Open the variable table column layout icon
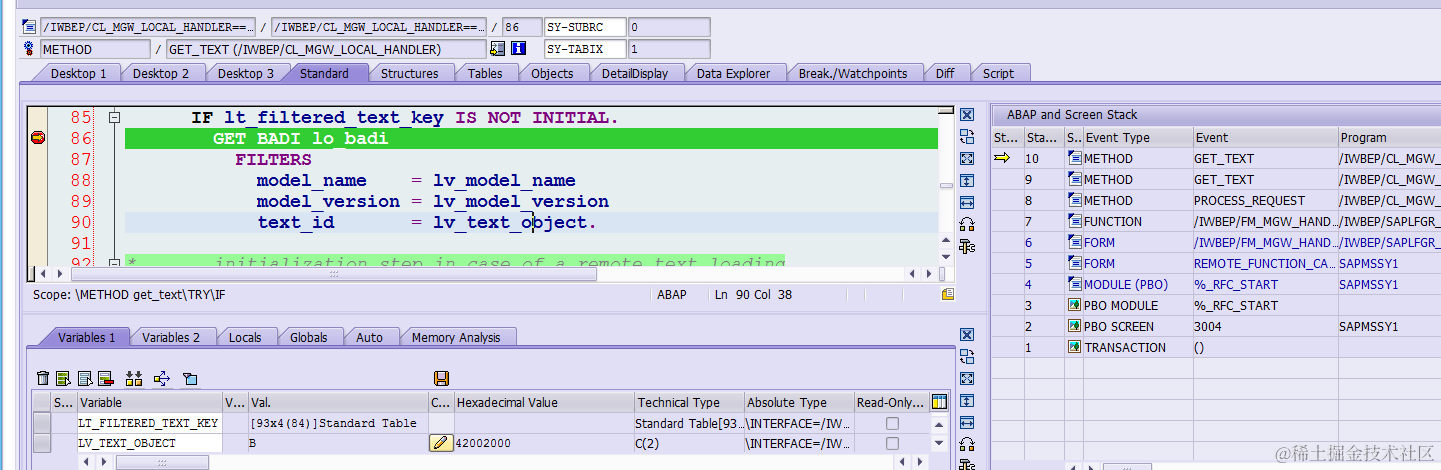This screenshot has height=470, width=1441. click(x=939, y=402)
